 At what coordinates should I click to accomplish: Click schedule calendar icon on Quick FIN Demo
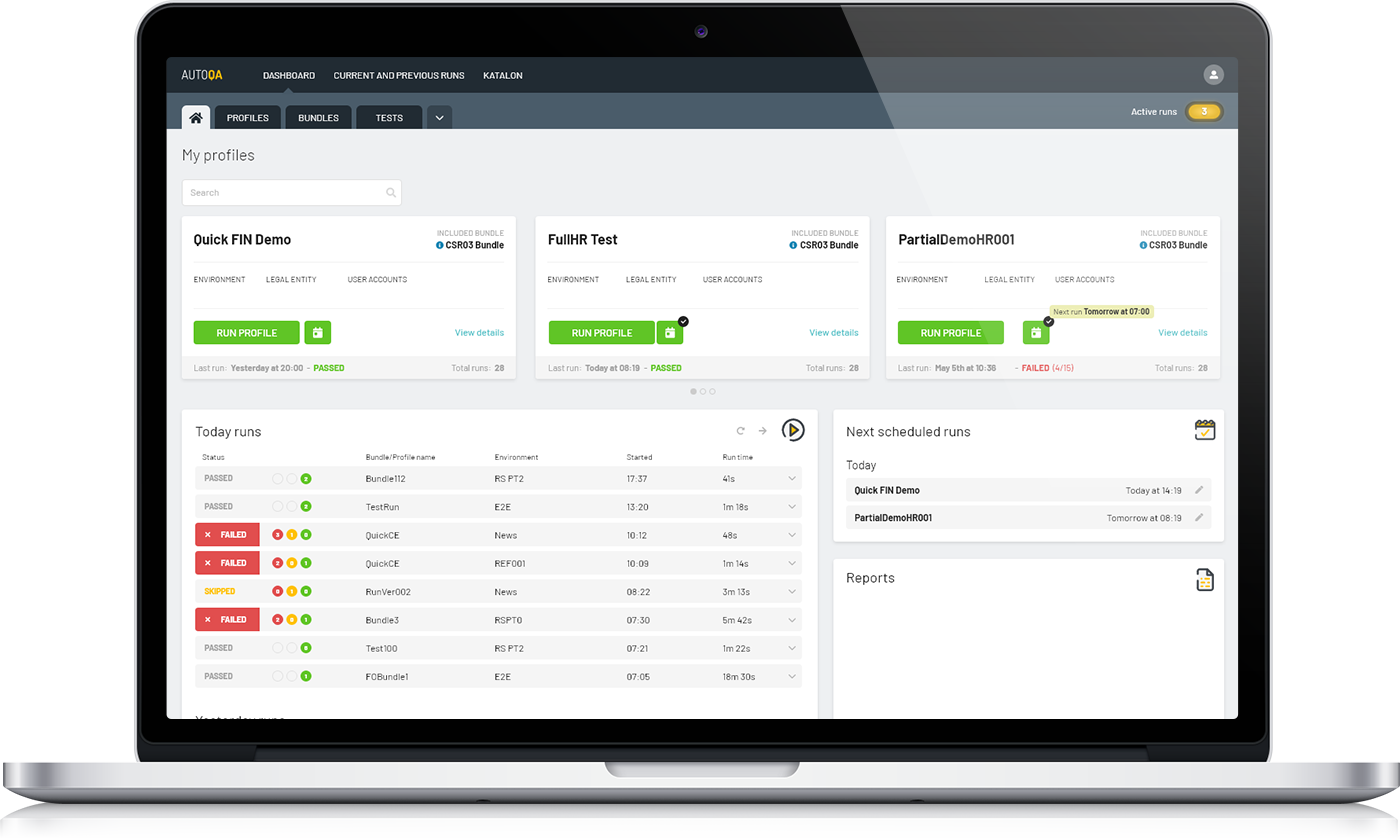click(317, 333)
